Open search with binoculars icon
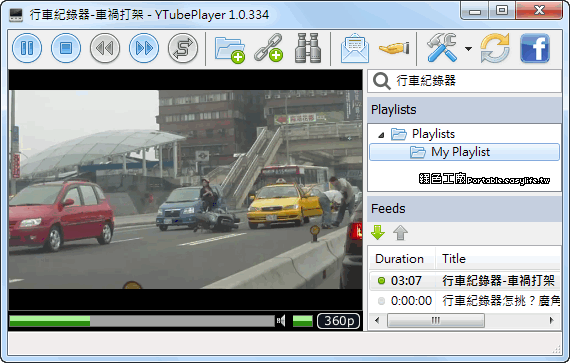Viewport: 570px width, 363px height. (x=308, y=48)
